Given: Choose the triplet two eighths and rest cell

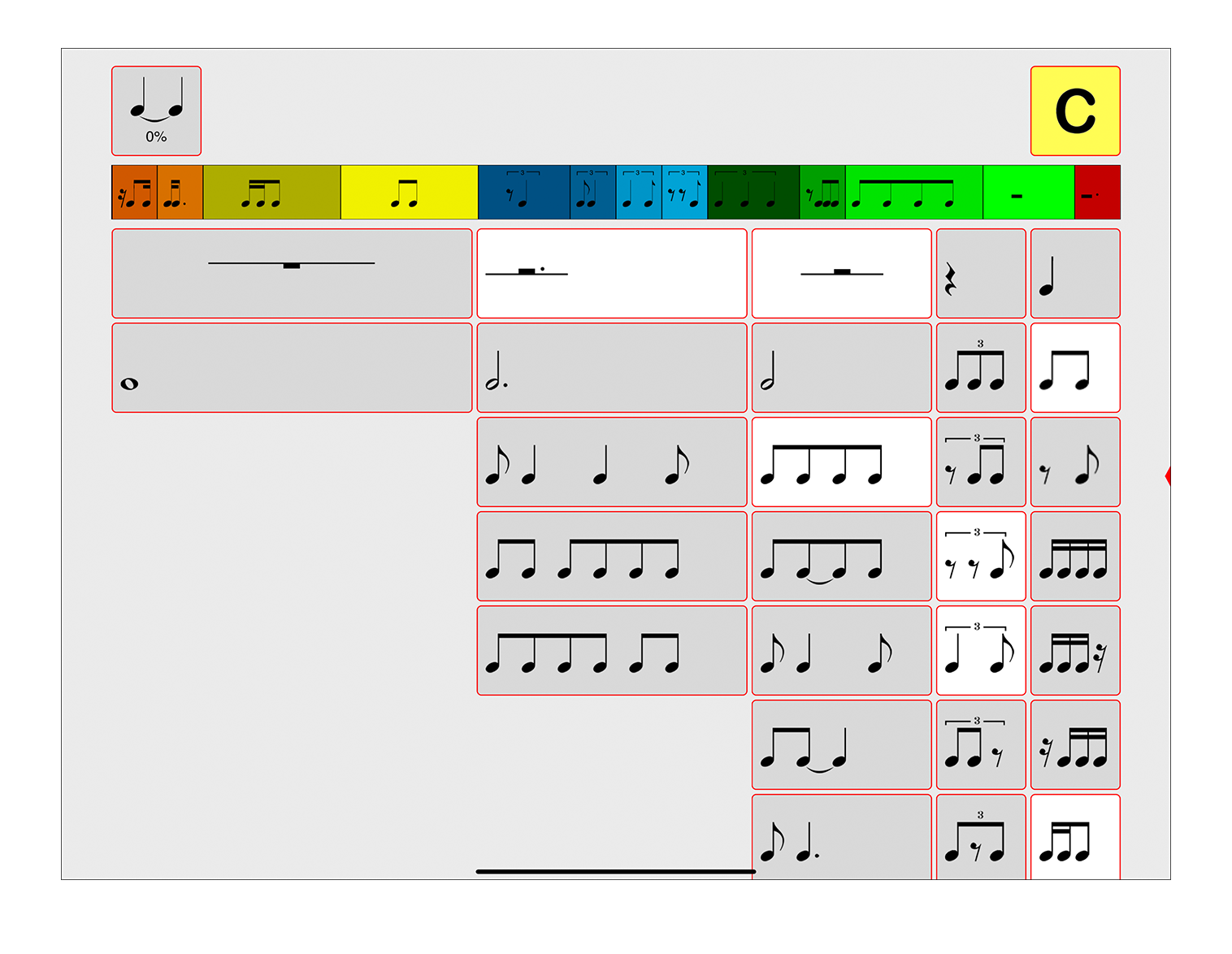Looking at the screenshot, I should [981, 744].
